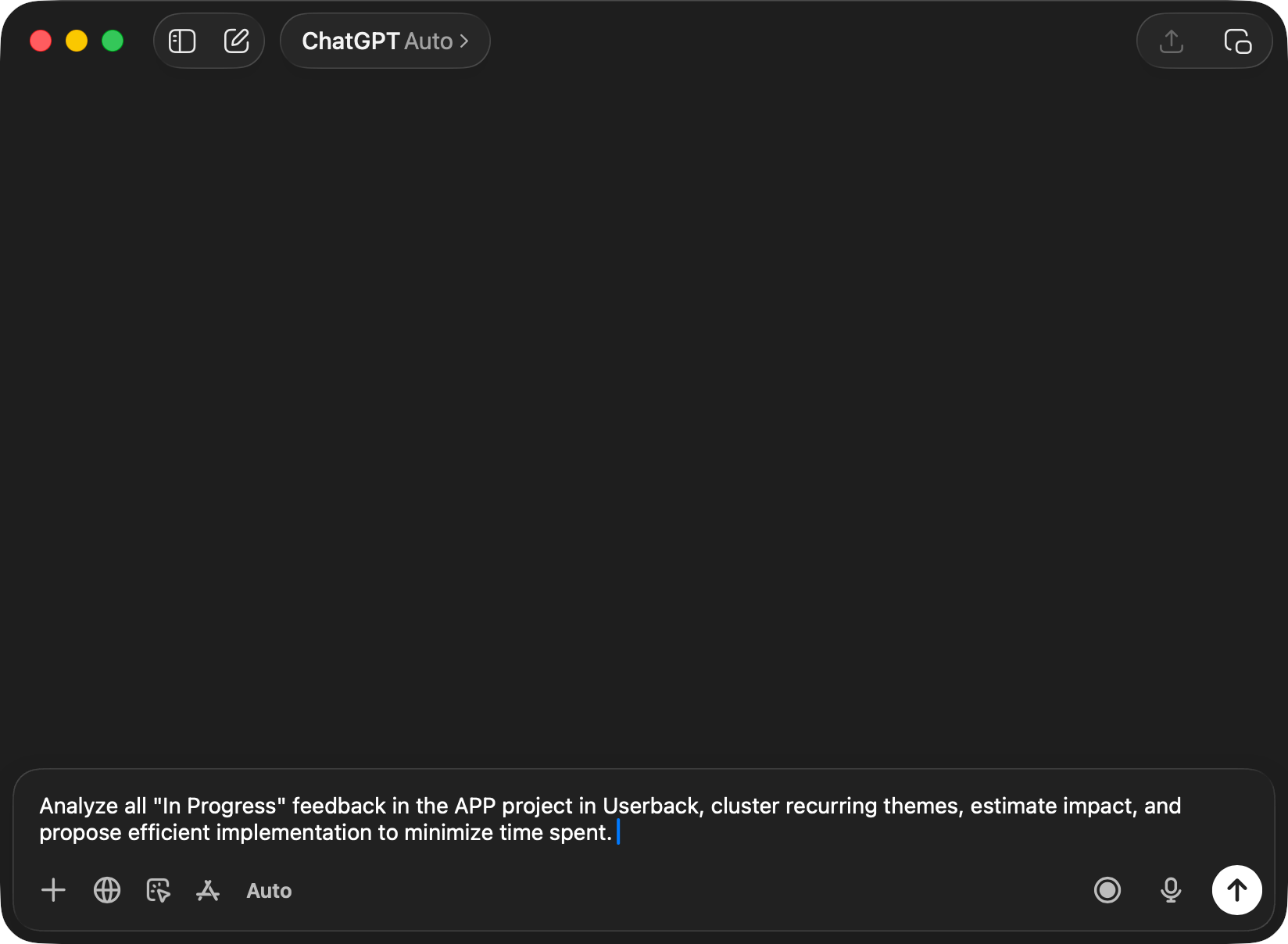Toggle the sidebar panel
1288x944 pixels.
click(x=181, y=41)
